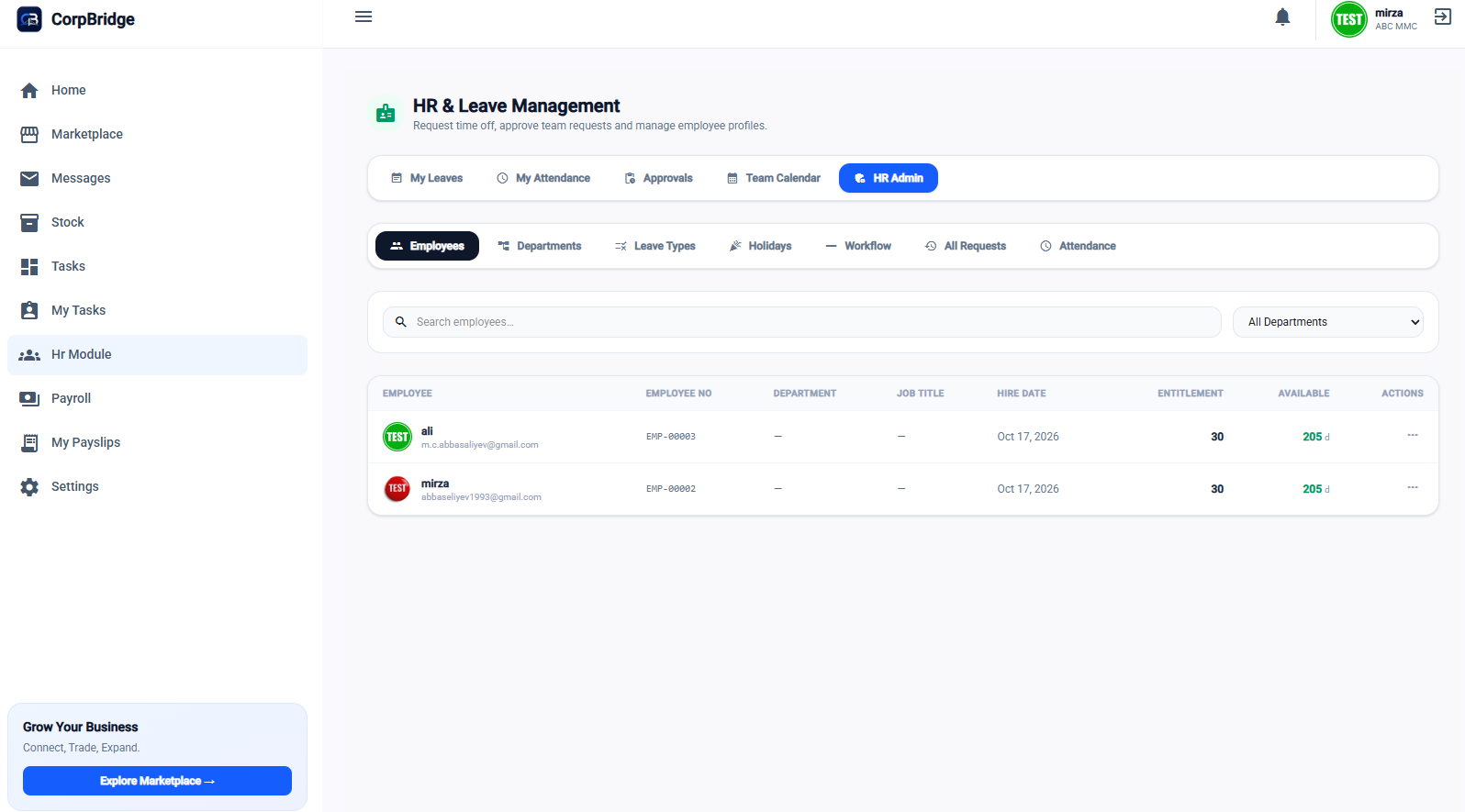The width and height of the screenshot is (1465, 812).
Task: Click the HR badge icon beside page title
Action: tap(386, 113)
